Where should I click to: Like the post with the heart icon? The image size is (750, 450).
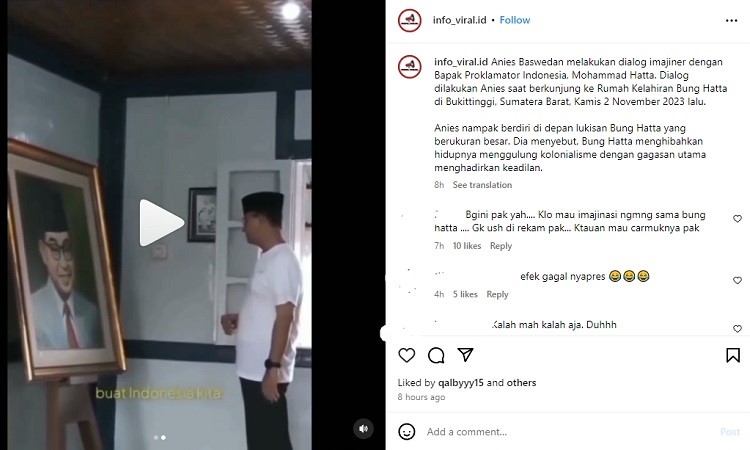click(x=407, y=355)
